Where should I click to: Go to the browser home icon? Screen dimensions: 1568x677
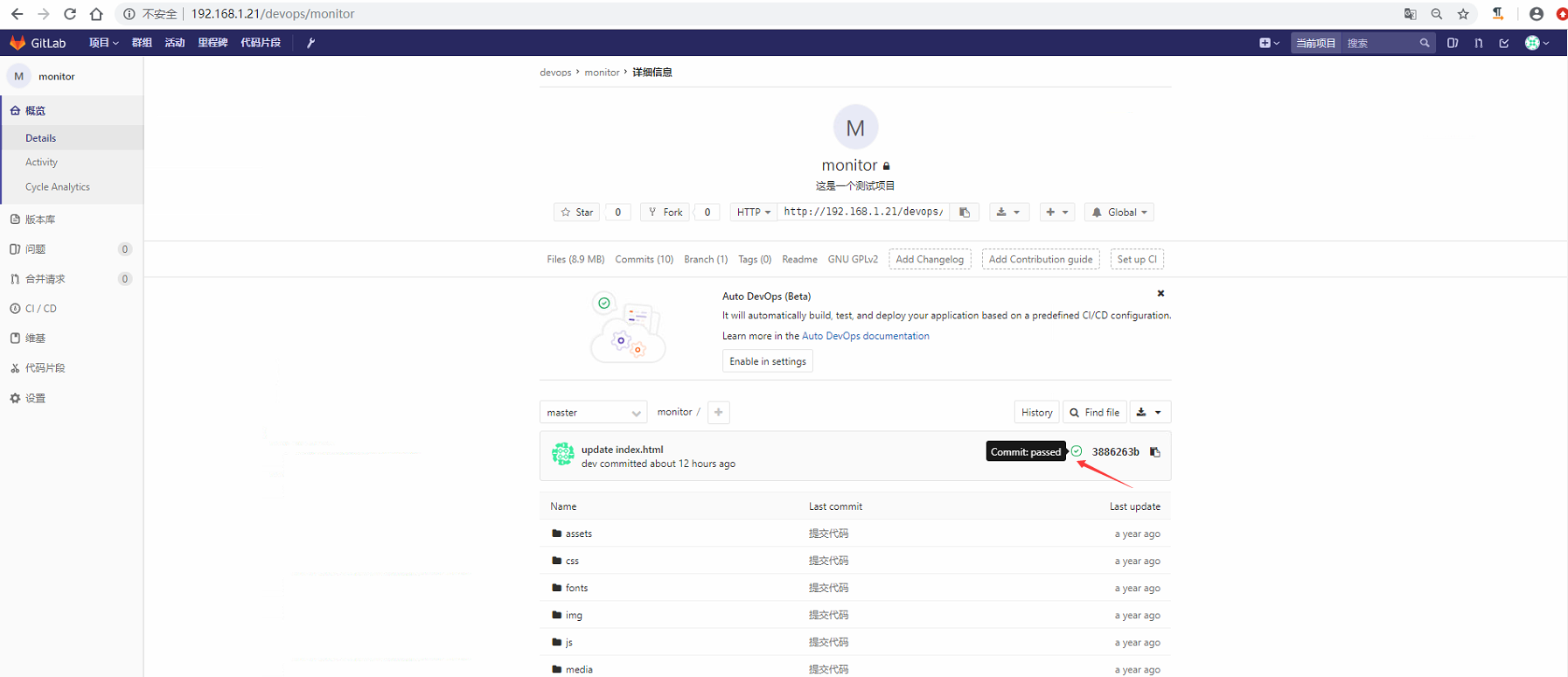[x=96, y=14]
